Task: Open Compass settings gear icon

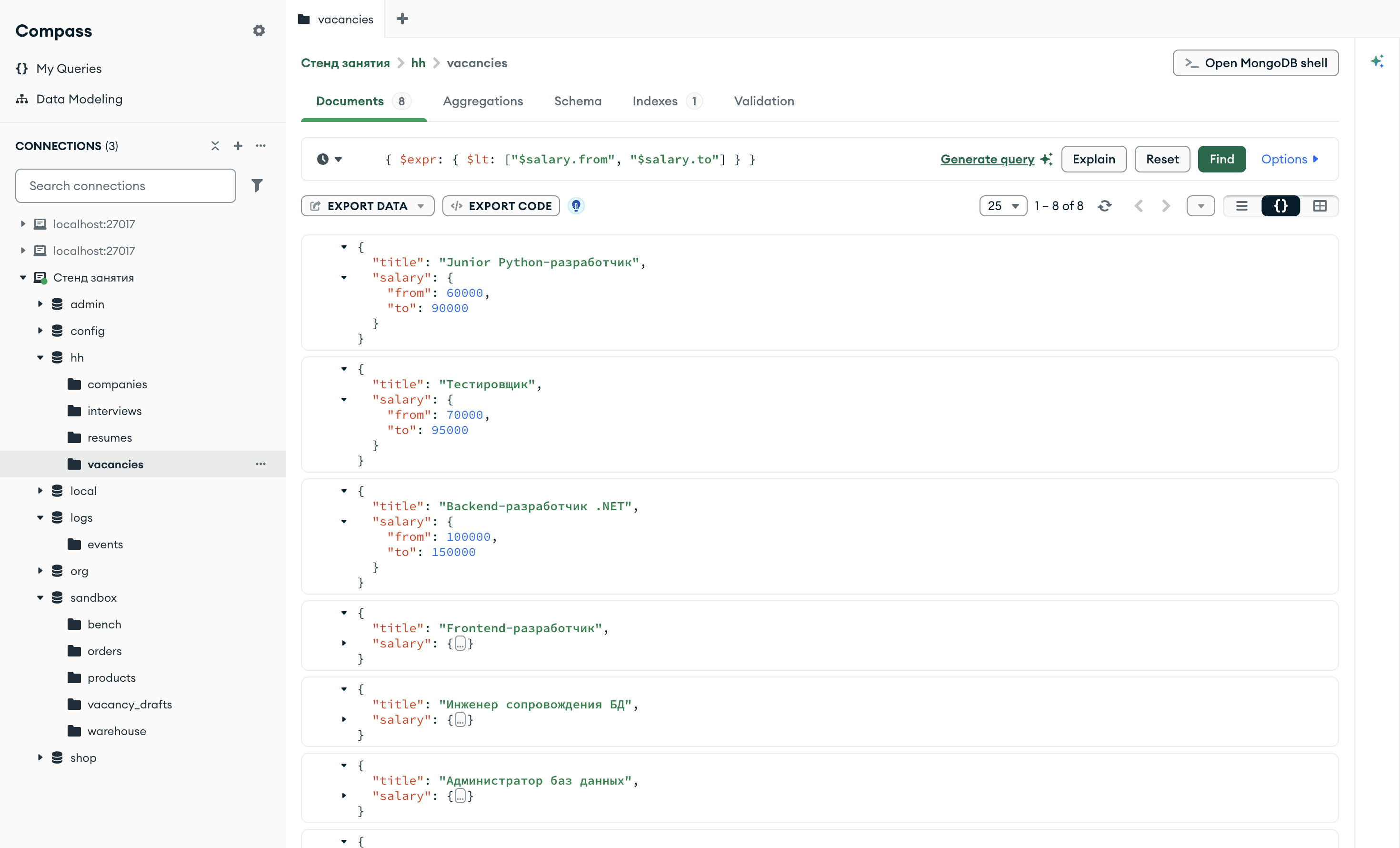Action: [259, 30]
